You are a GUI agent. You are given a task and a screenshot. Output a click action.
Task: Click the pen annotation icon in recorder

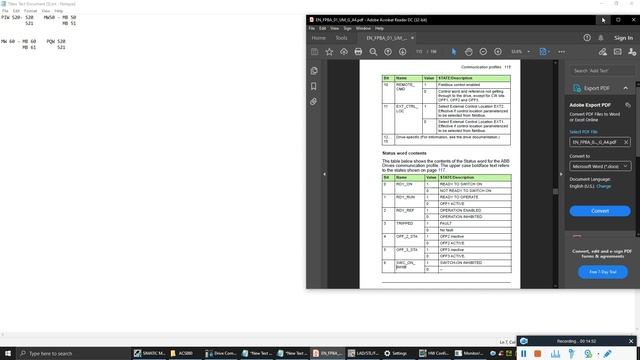[x=607, y=354]
